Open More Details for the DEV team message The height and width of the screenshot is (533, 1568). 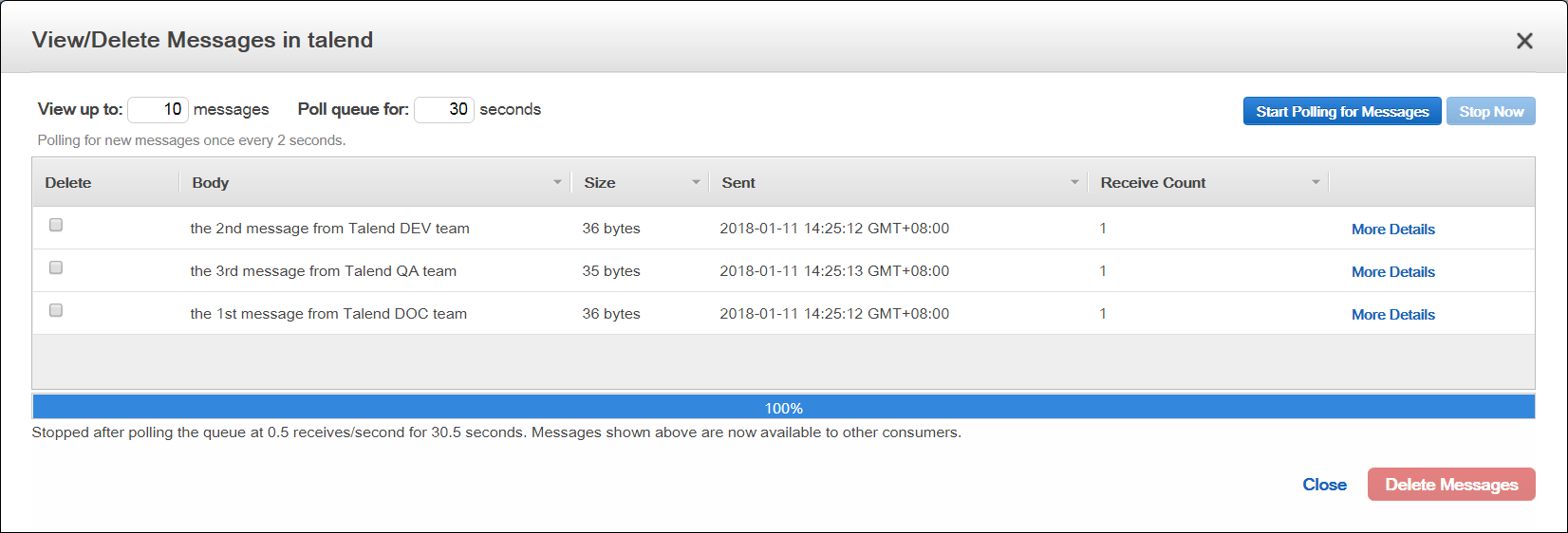coord(1392,230)
